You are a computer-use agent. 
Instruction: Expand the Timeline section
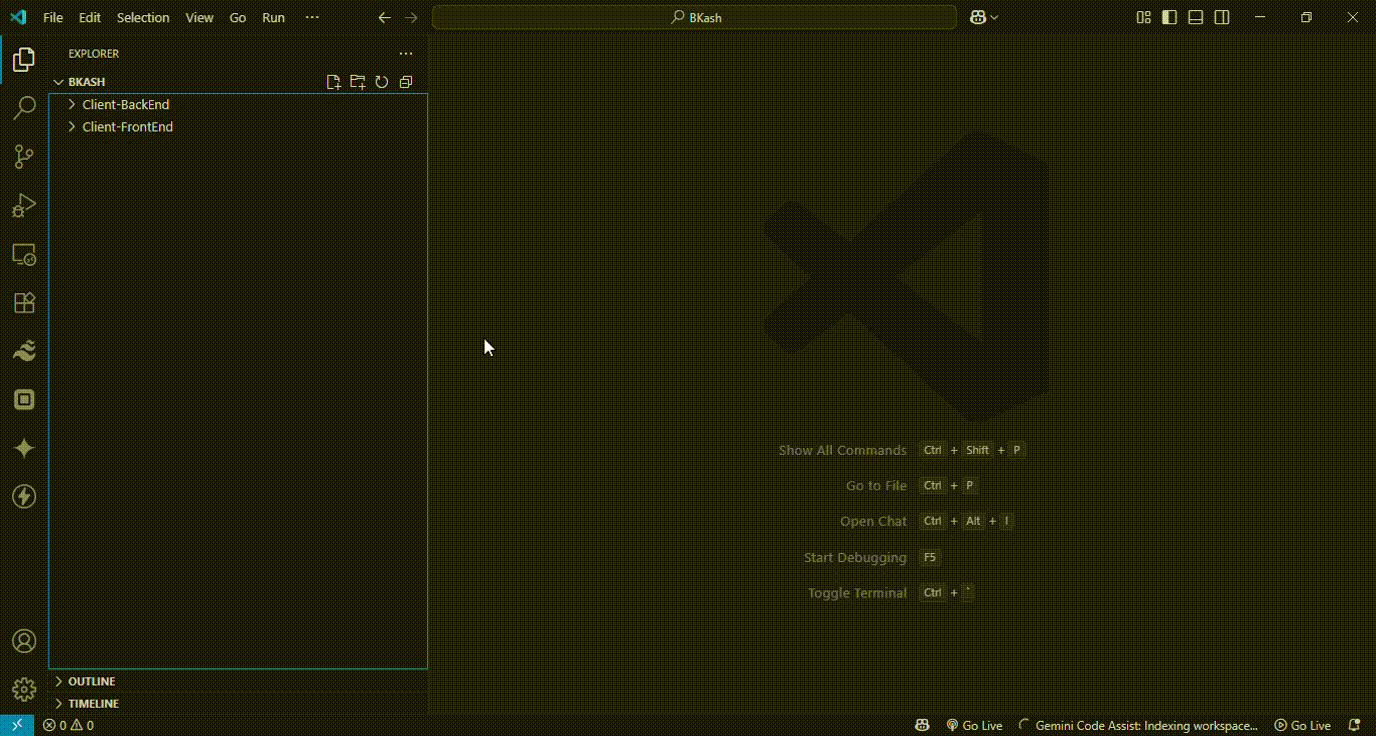[93, 704]
